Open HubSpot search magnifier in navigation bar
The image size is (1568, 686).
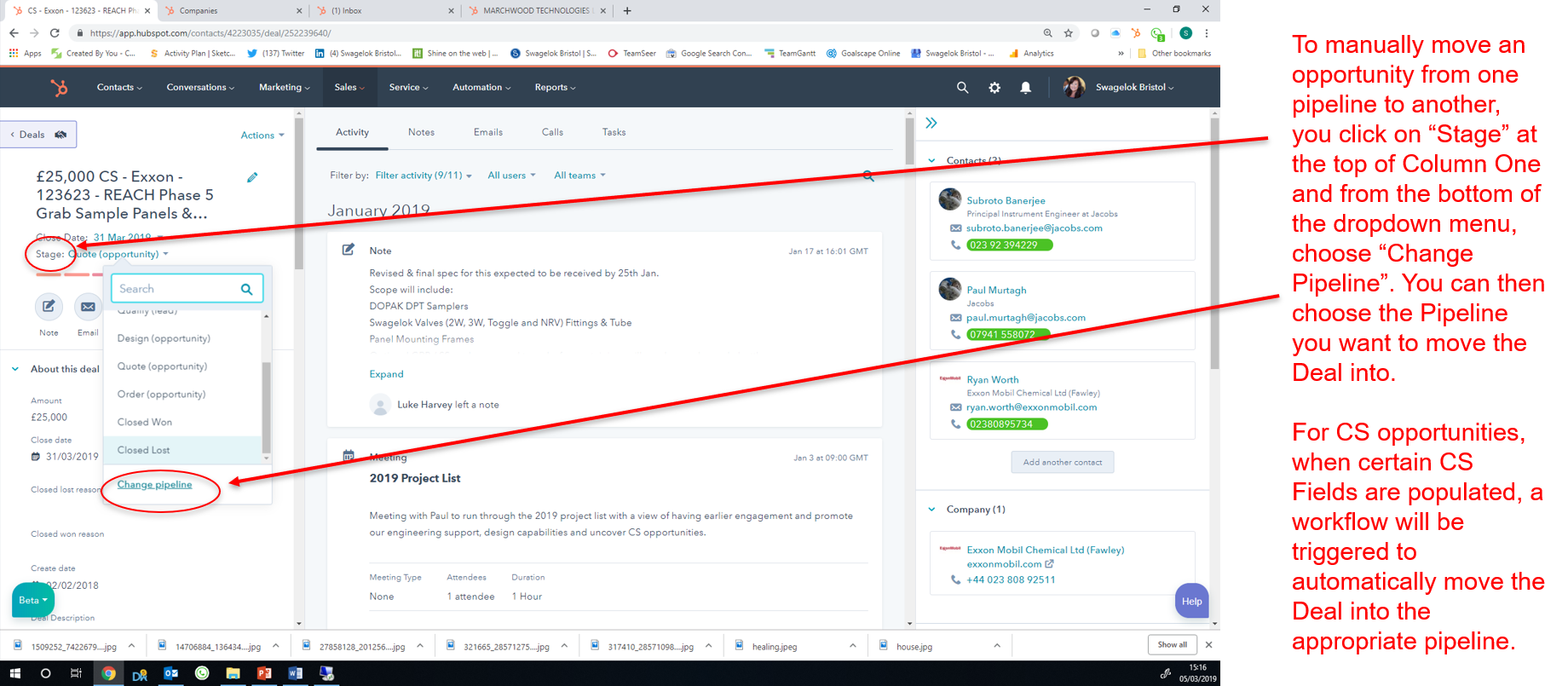tap(962, 87)
